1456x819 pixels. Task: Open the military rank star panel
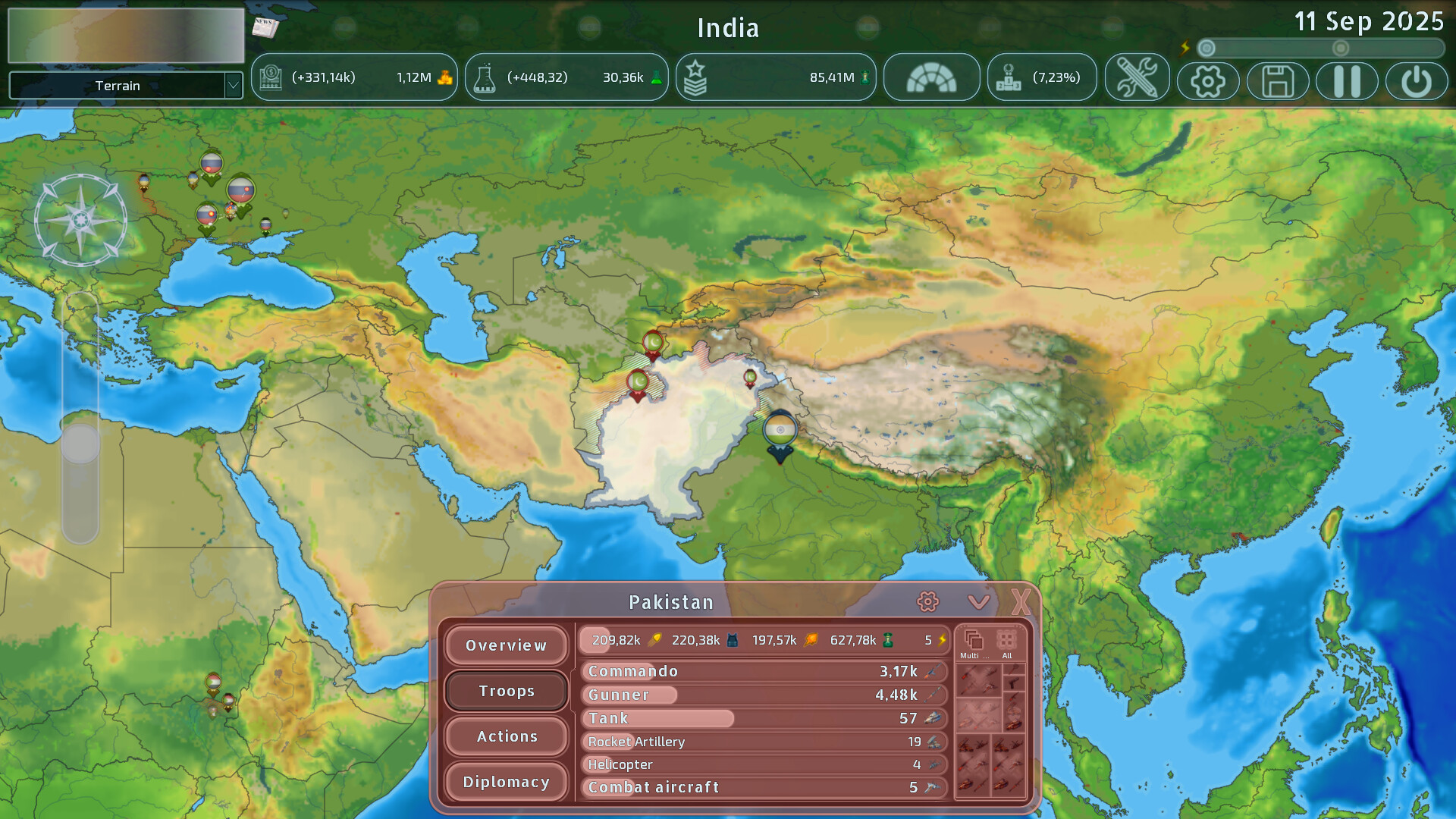775,77
